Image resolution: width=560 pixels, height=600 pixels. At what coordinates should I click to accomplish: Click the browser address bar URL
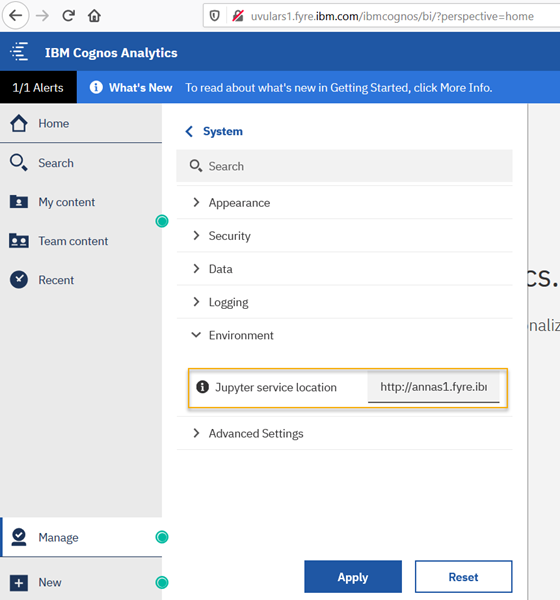(392, 16)
